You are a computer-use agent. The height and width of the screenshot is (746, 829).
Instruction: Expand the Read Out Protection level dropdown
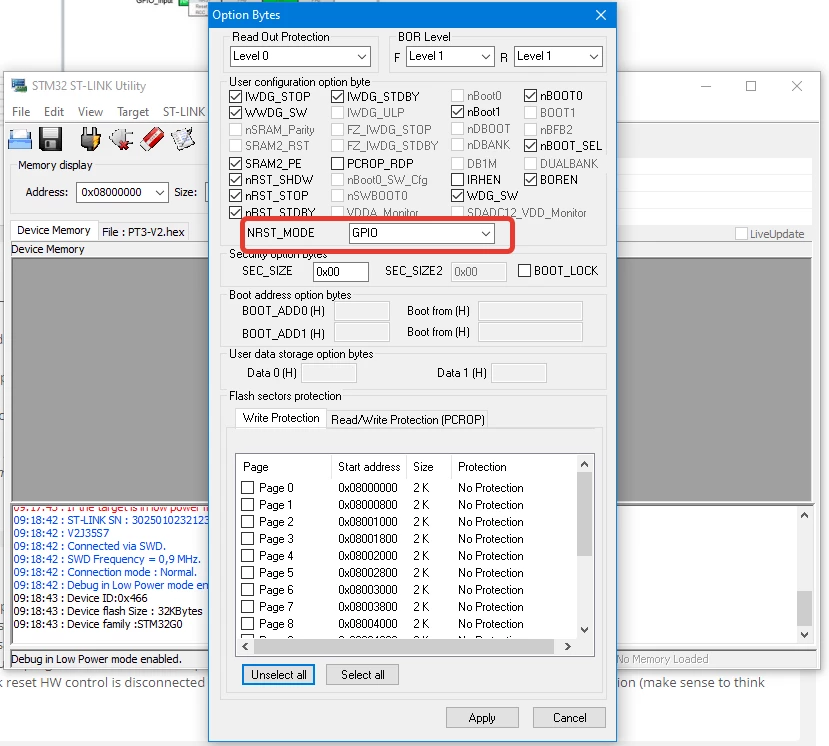[x=300, y=56]
